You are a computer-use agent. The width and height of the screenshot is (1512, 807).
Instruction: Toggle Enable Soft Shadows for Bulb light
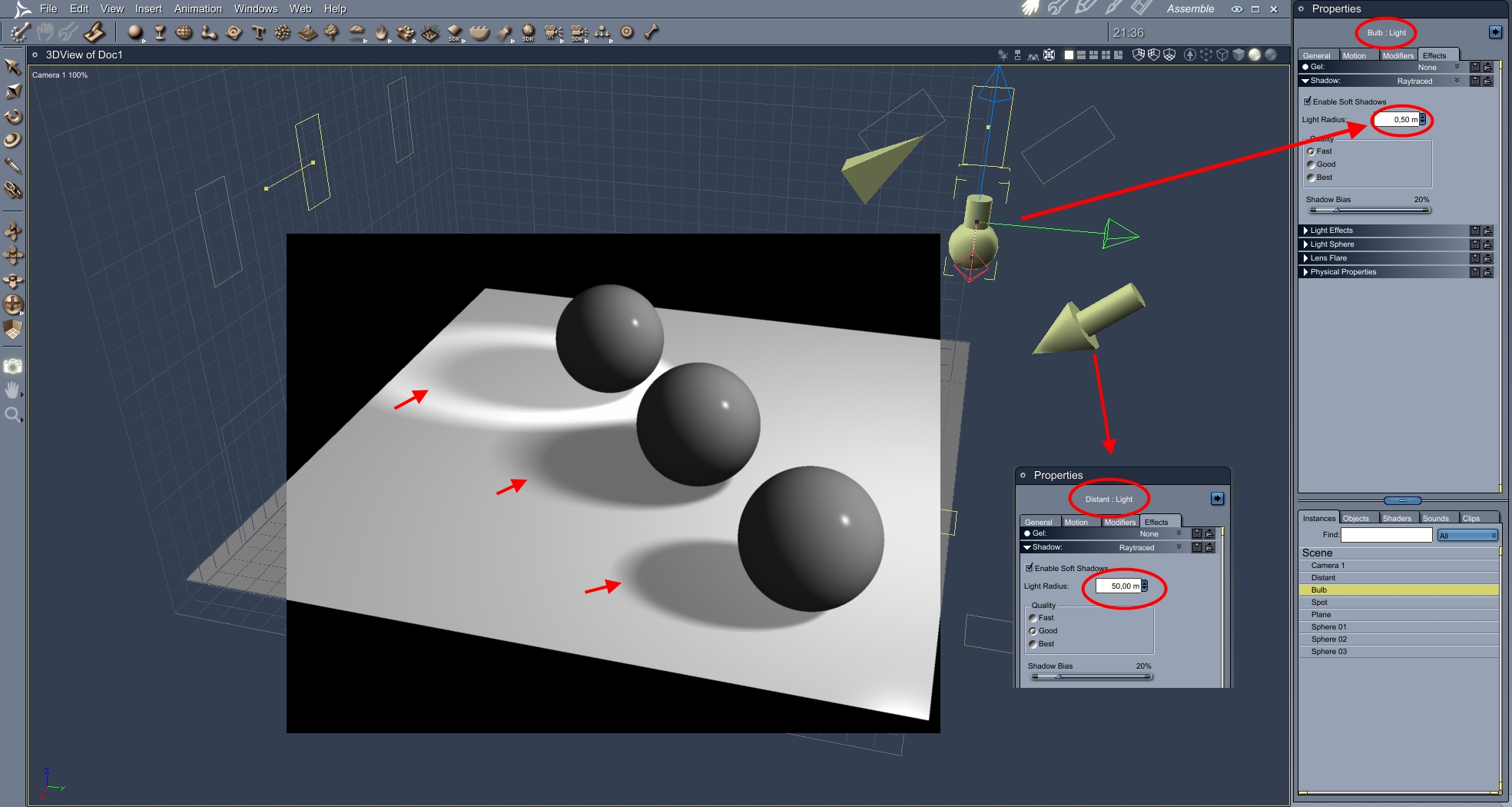point(1308,101)
